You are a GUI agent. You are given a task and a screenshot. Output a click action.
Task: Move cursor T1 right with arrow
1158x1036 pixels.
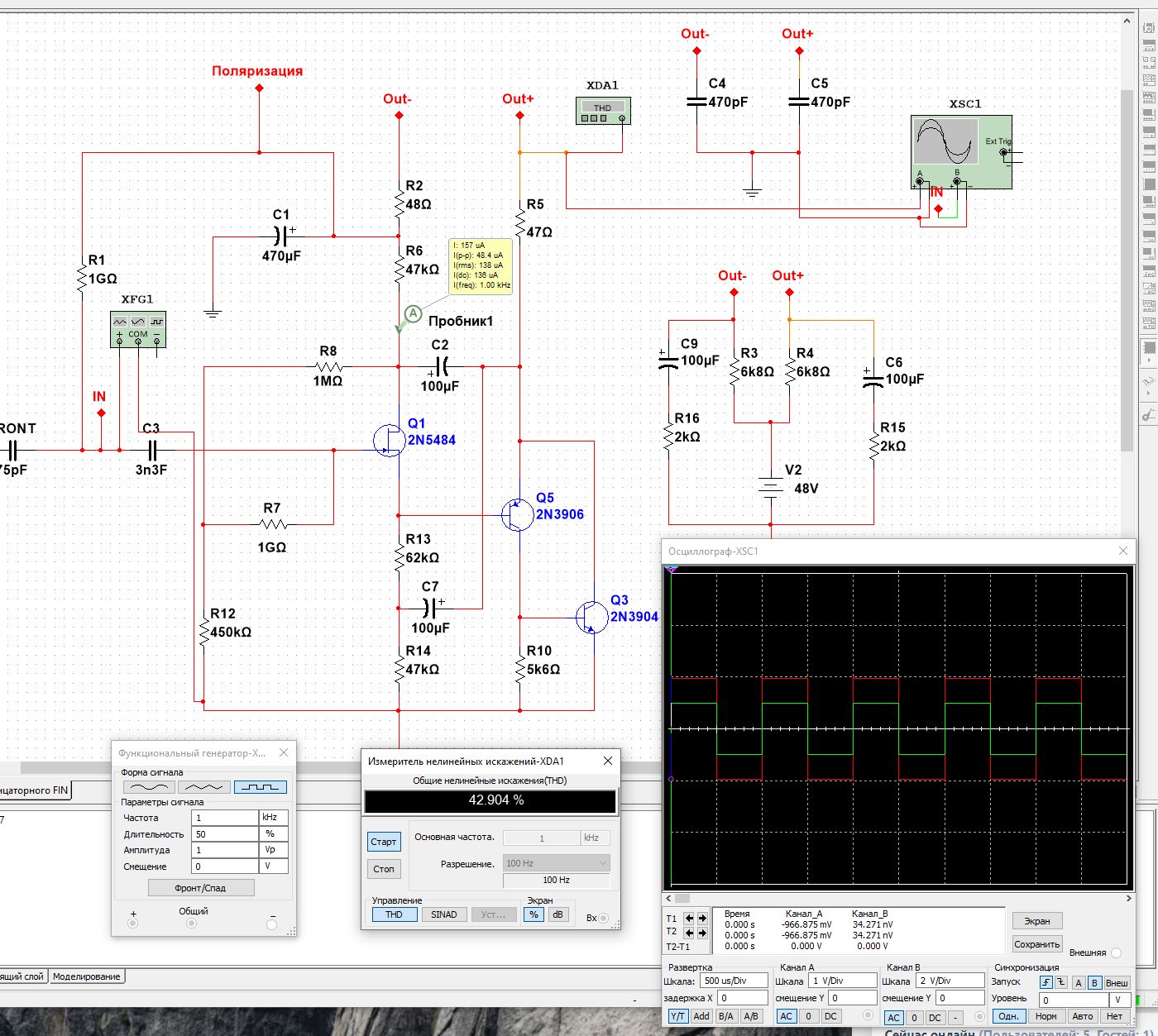click(x=702, y=919)
